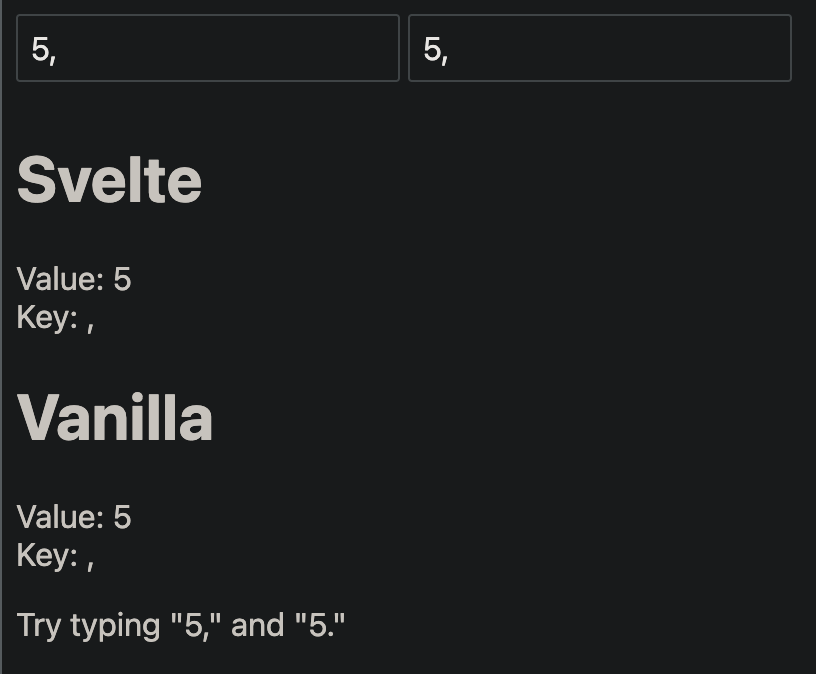Viewport: 816px width, 674px height.
Task: Click the word "Try" in the hint line
Action: pyautogui.click(x=40, y=624)
